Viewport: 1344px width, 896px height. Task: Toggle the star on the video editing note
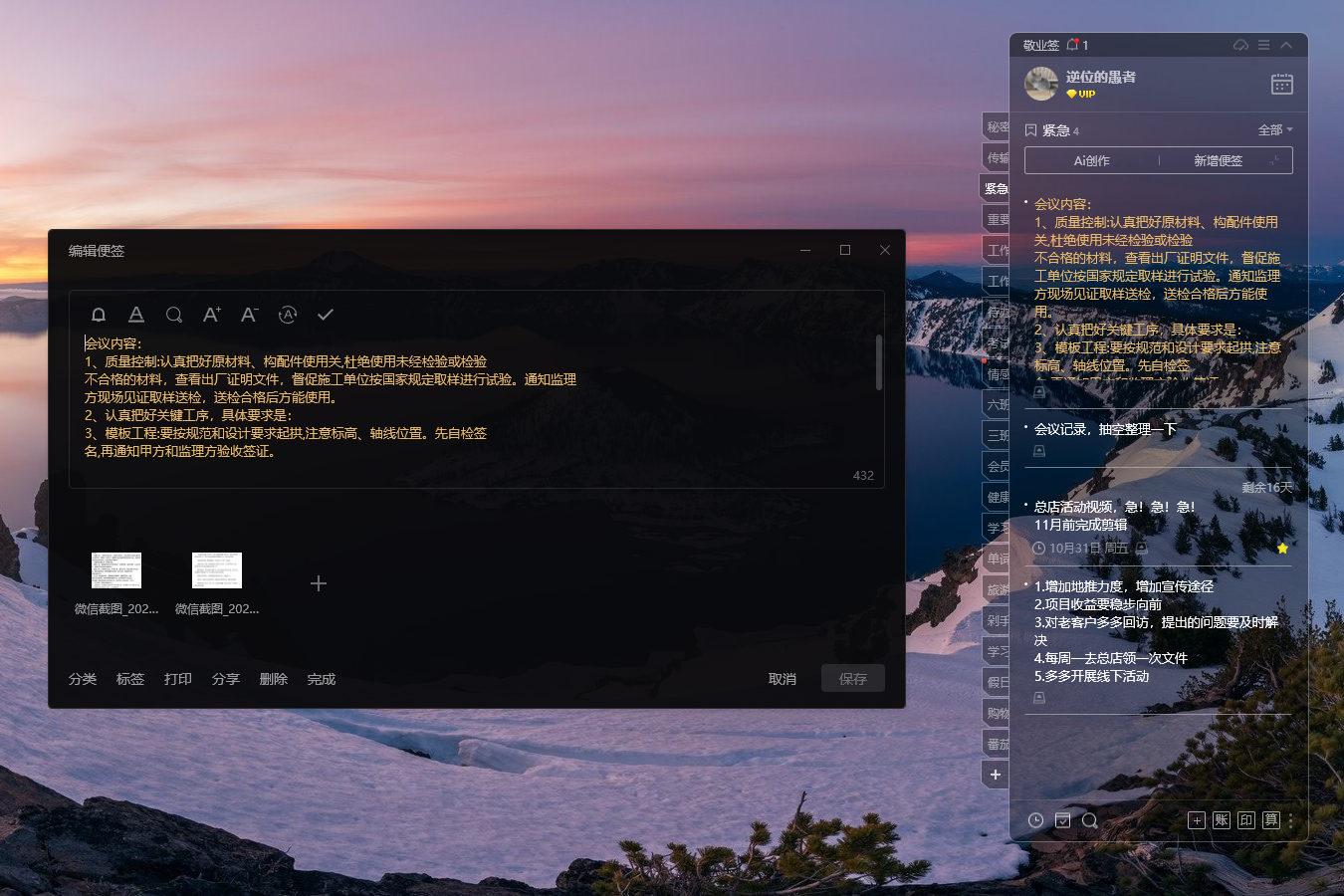(x=1282, y=549)
